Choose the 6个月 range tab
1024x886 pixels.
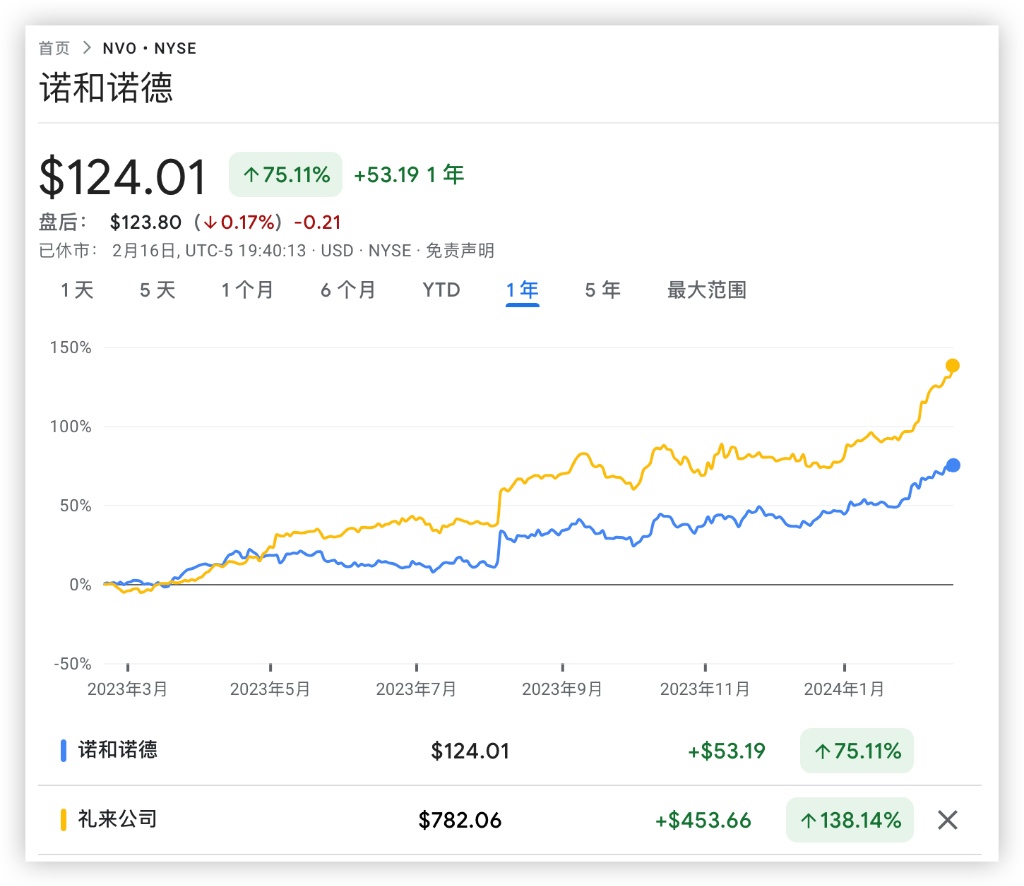(x=348, y=290)
